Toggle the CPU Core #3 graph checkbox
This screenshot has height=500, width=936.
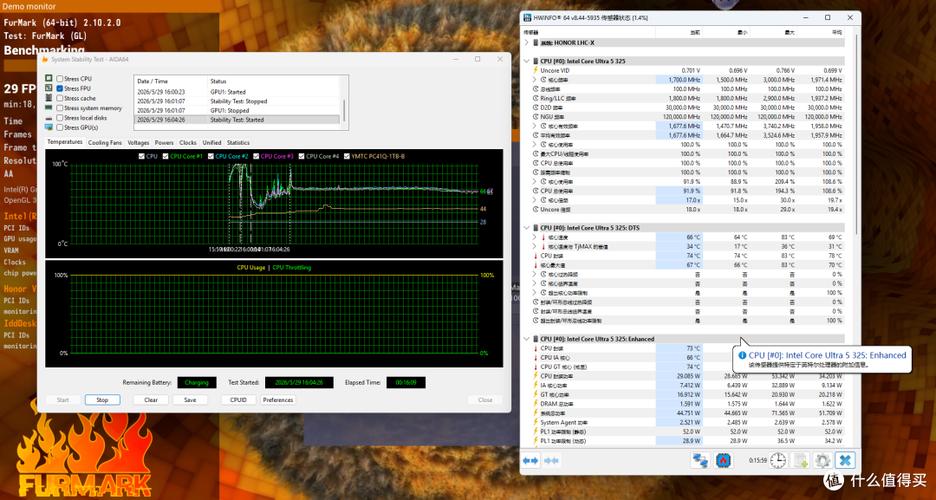point(256,156)
